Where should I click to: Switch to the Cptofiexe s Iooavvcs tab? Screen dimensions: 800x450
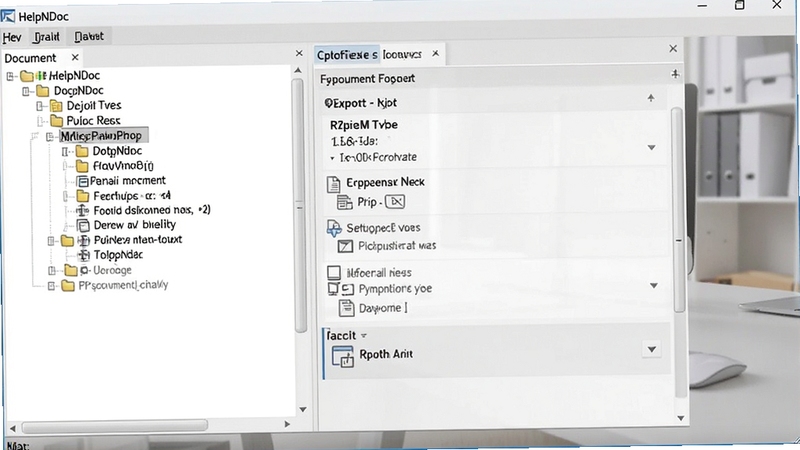coord(369,55)
